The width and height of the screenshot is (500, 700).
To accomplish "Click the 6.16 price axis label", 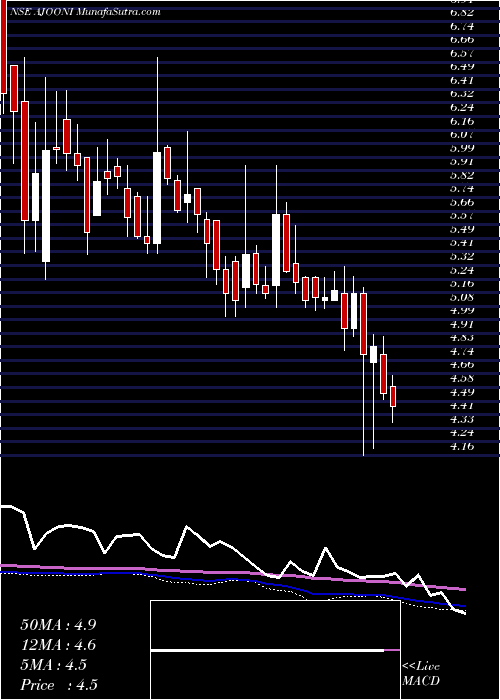I will [x=462, y=121].
